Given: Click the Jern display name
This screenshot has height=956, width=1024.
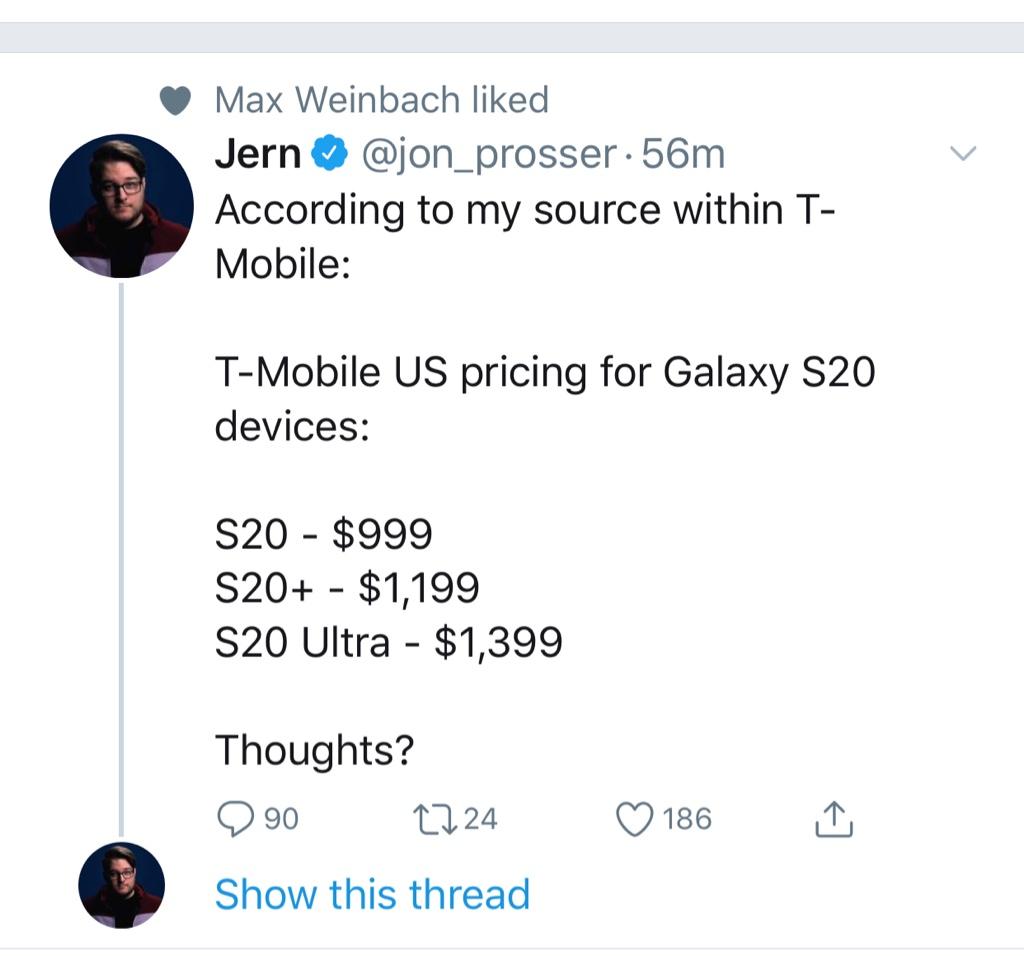Looking at the screenshot, I should coord(257,154).
